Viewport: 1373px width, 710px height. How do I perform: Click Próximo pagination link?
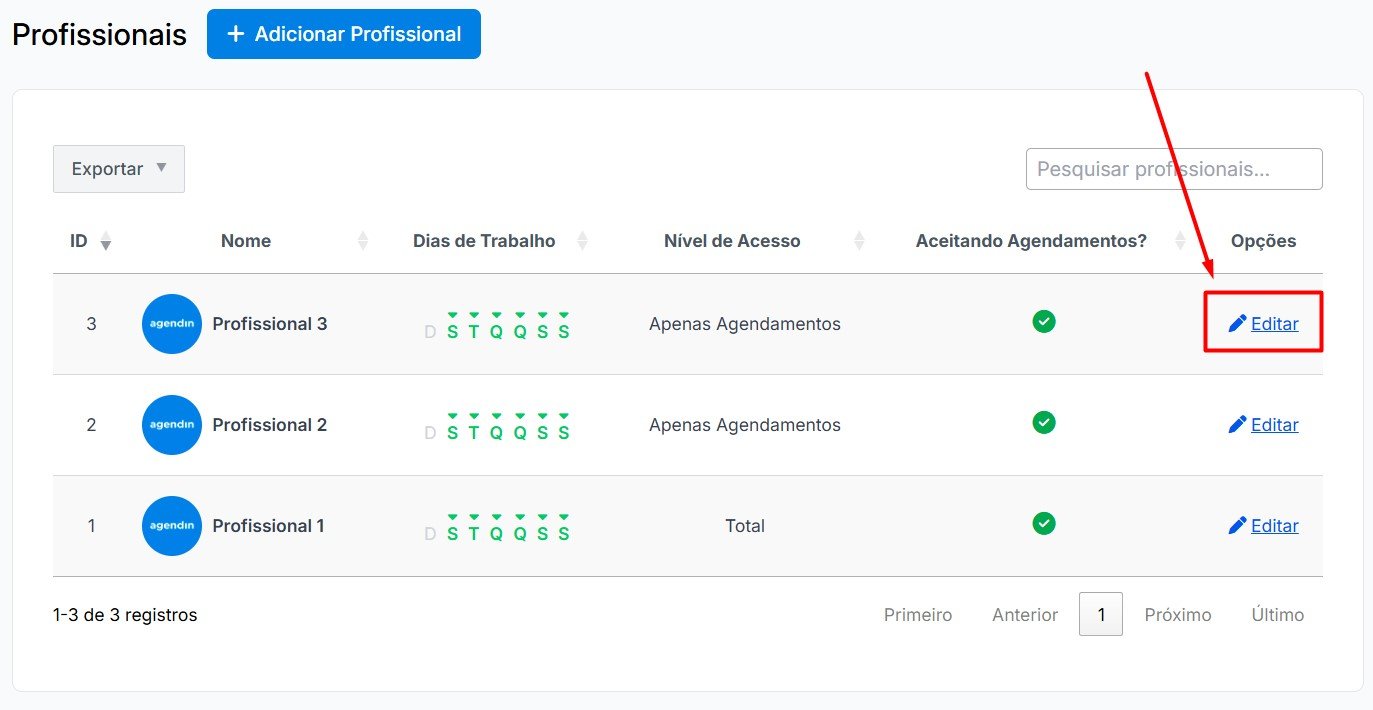coord(1178,615)
